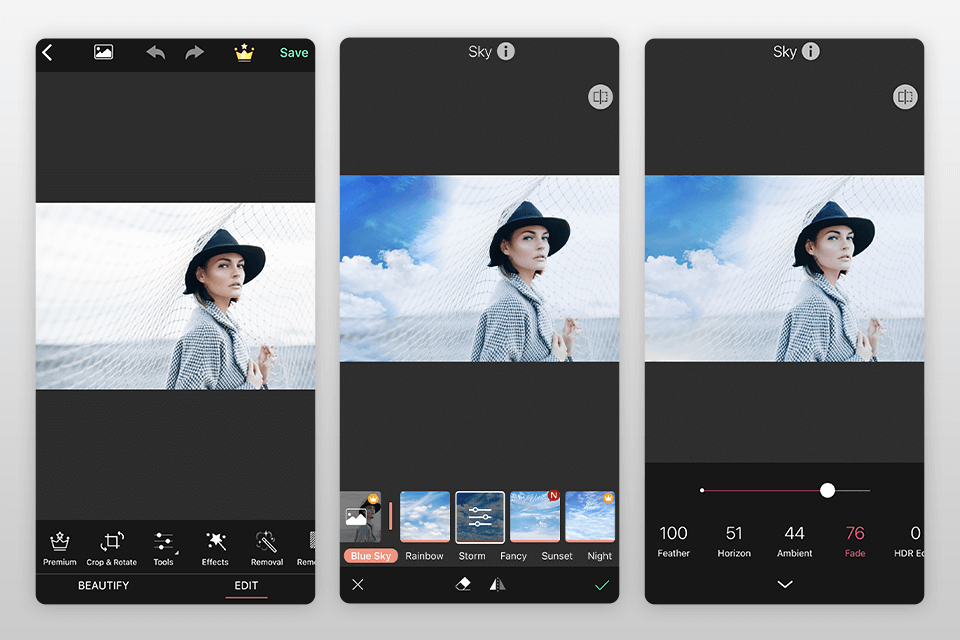Open the Tools menu
The width and height of the screenshot is (960, 640).
click(x=163, y=549)
